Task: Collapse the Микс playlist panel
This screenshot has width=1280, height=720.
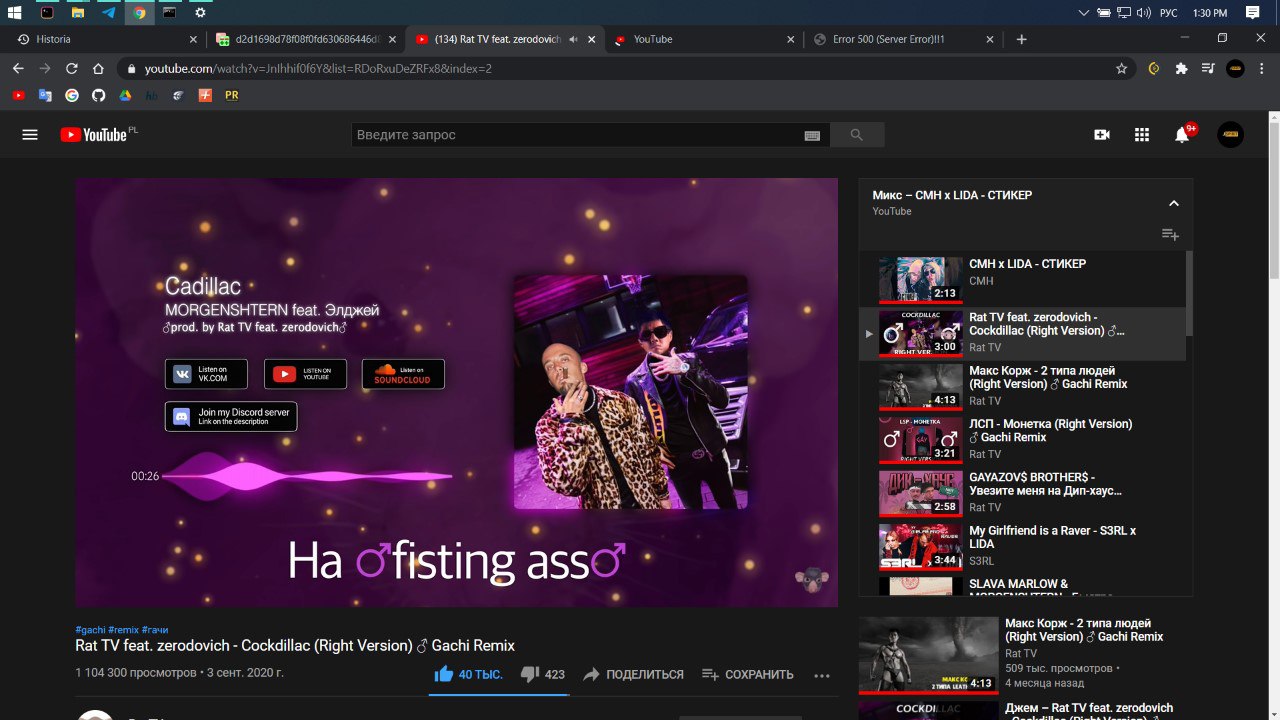Action: pyautogui.click(x=1174, y=203)
